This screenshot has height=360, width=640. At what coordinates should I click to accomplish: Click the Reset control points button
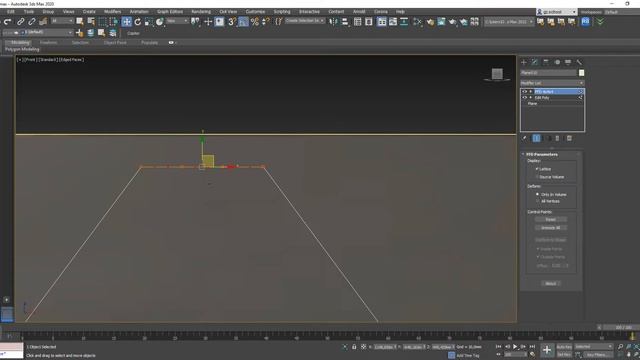[551, 220]
